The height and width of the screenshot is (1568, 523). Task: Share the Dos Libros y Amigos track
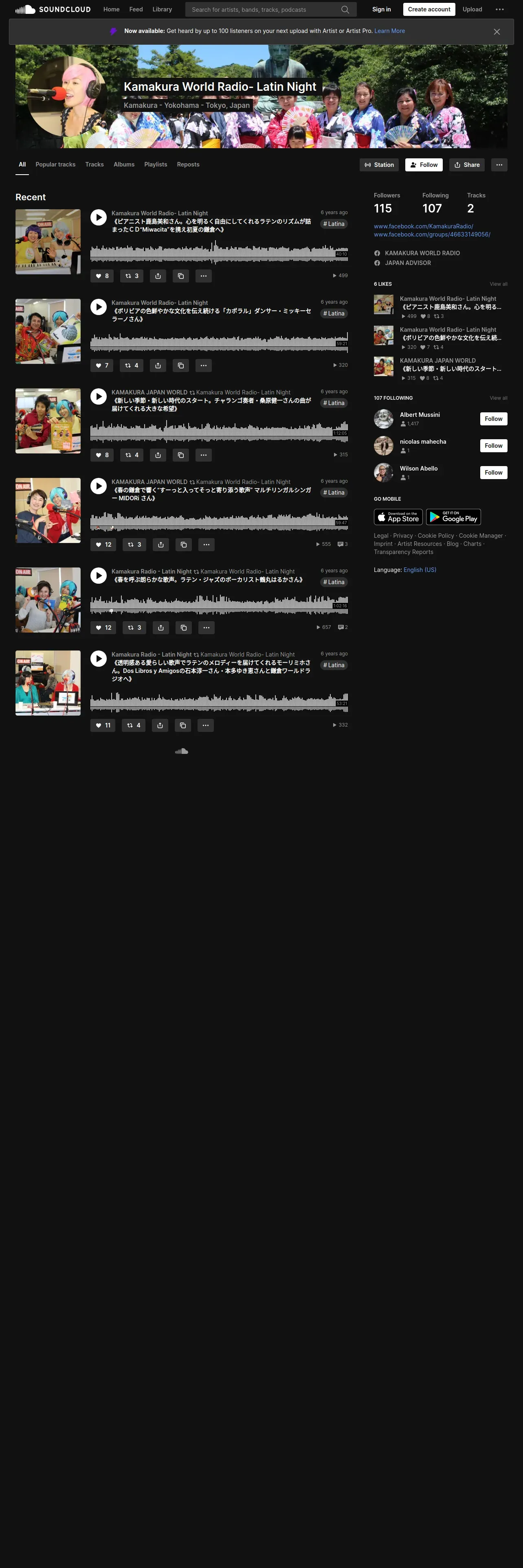coord(160,725)
